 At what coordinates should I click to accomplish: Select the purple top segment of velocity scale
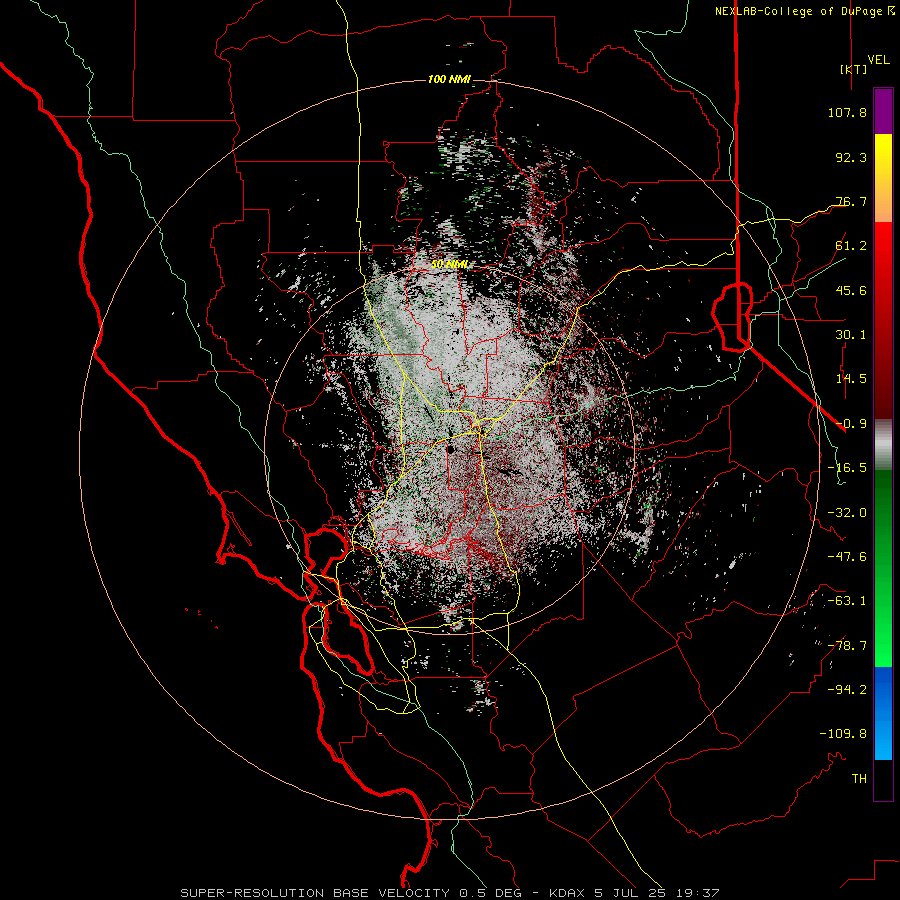click(883, 111)
